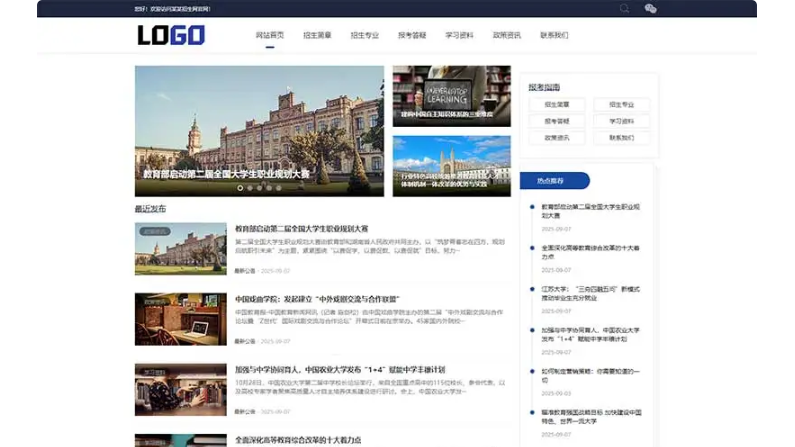
Task: Click the welcome greeting text in top bar
Action: click(172, 9)
